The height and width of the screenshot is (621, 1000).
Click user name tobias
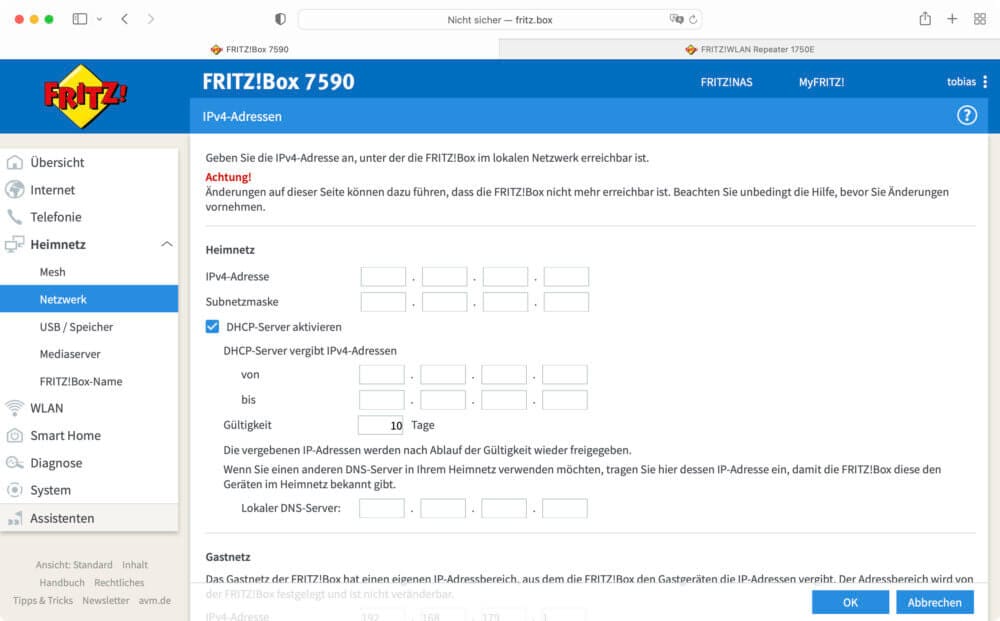click(x=961, y=82)
